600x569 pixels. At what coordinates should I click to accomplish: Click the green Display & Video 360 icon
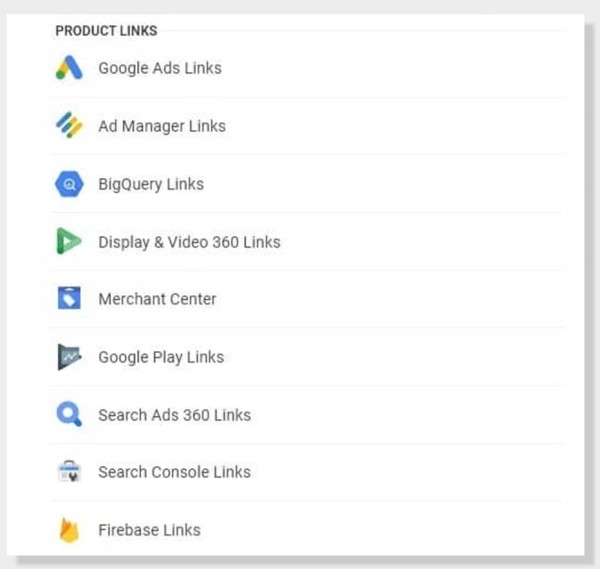69,242
